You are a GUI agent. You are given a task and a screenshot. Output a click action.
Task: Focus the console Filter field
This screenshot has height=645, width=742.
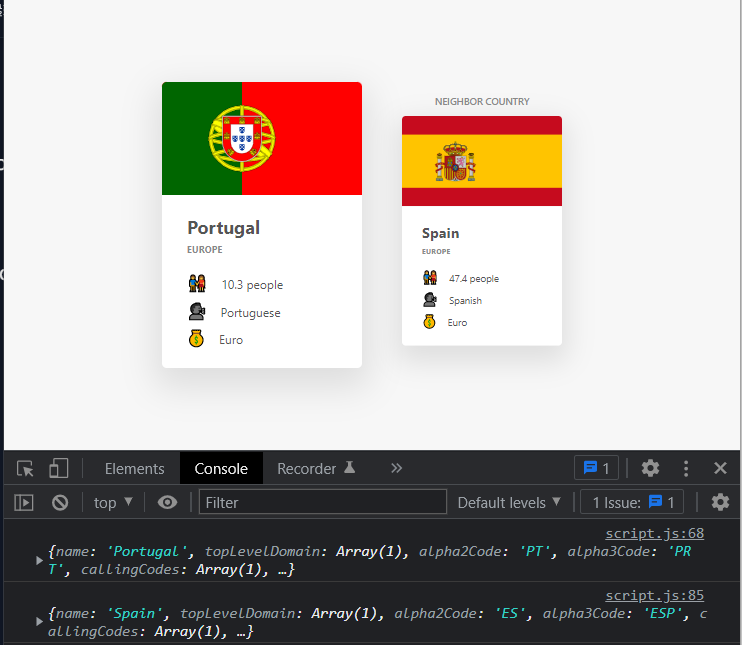[x=323, y=502]
